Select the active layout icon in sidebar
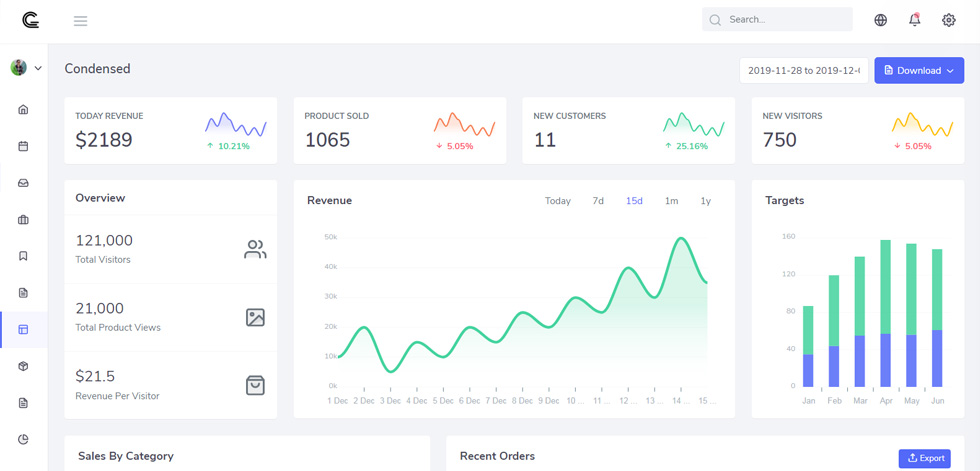Screen dimensions: 980x471 pyautogui.click(x=23, y=329)
